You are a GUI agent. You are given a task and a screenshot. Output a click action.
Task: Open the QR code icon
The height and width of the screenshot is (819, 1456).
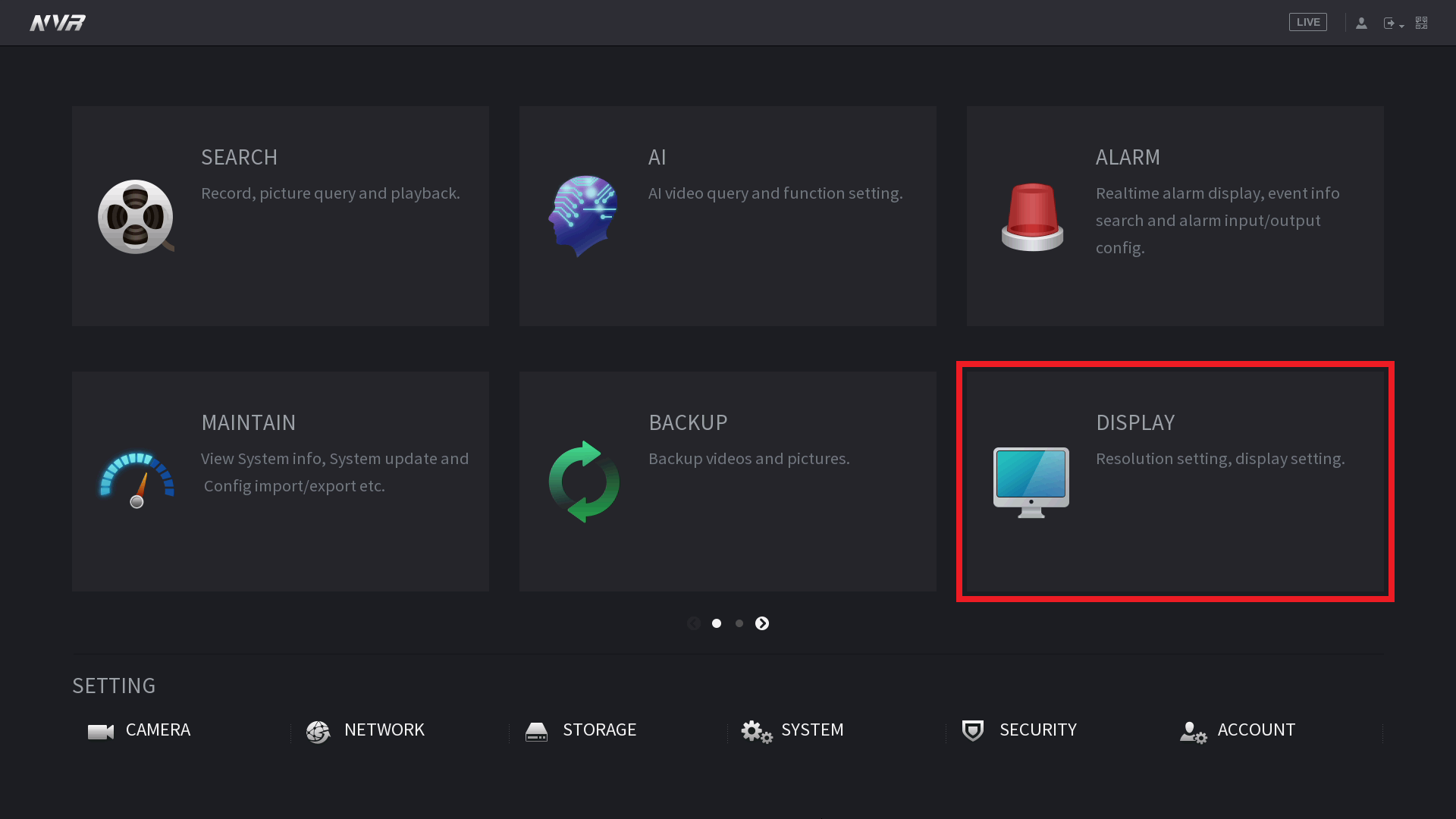tap(1422, 23)
